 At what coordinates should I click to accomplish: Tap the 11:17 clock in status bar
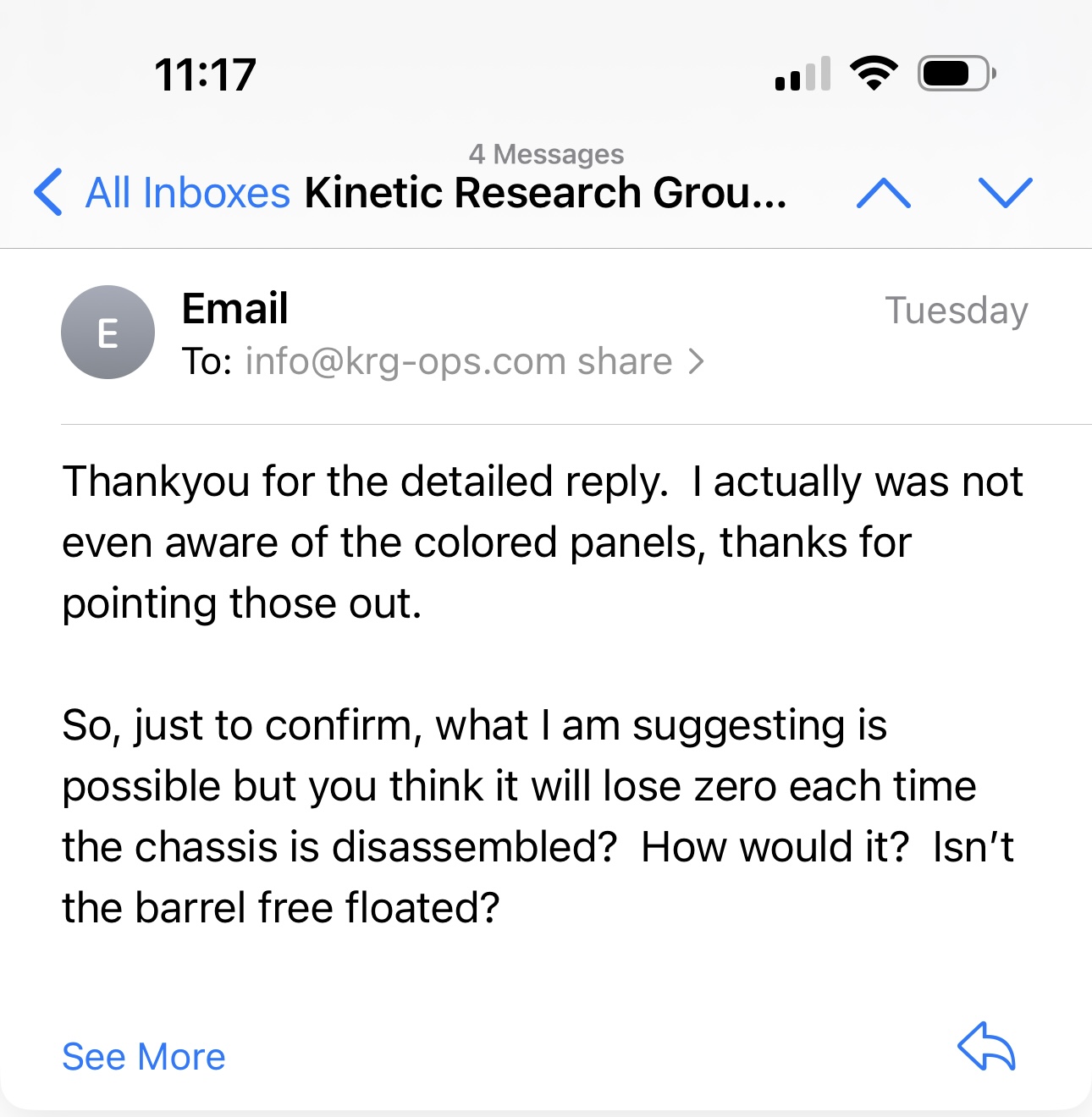click(x=205, y=74)
